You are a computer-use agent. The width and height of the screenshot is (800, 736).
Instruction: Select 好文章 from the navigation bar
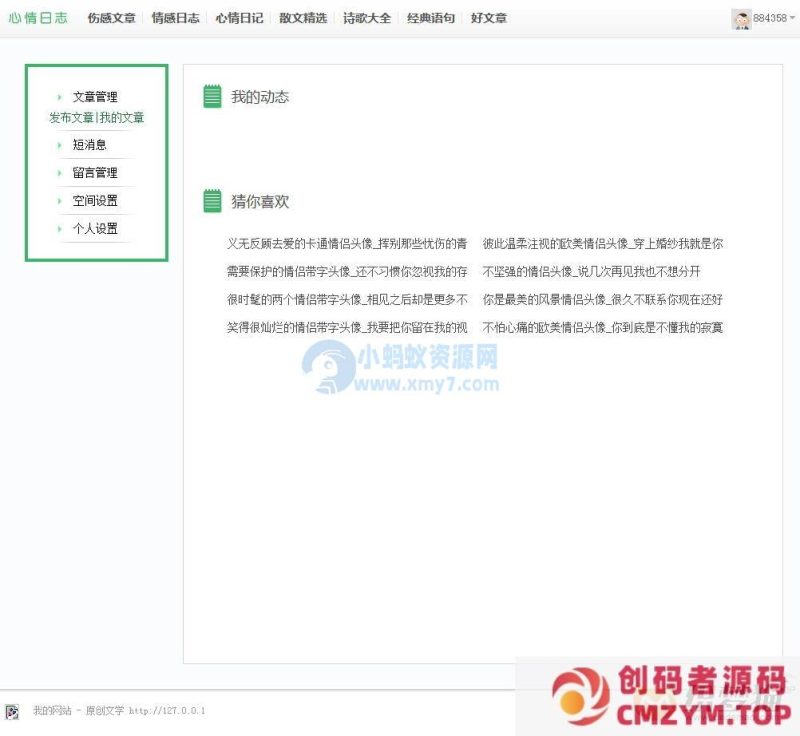[490, 17]
